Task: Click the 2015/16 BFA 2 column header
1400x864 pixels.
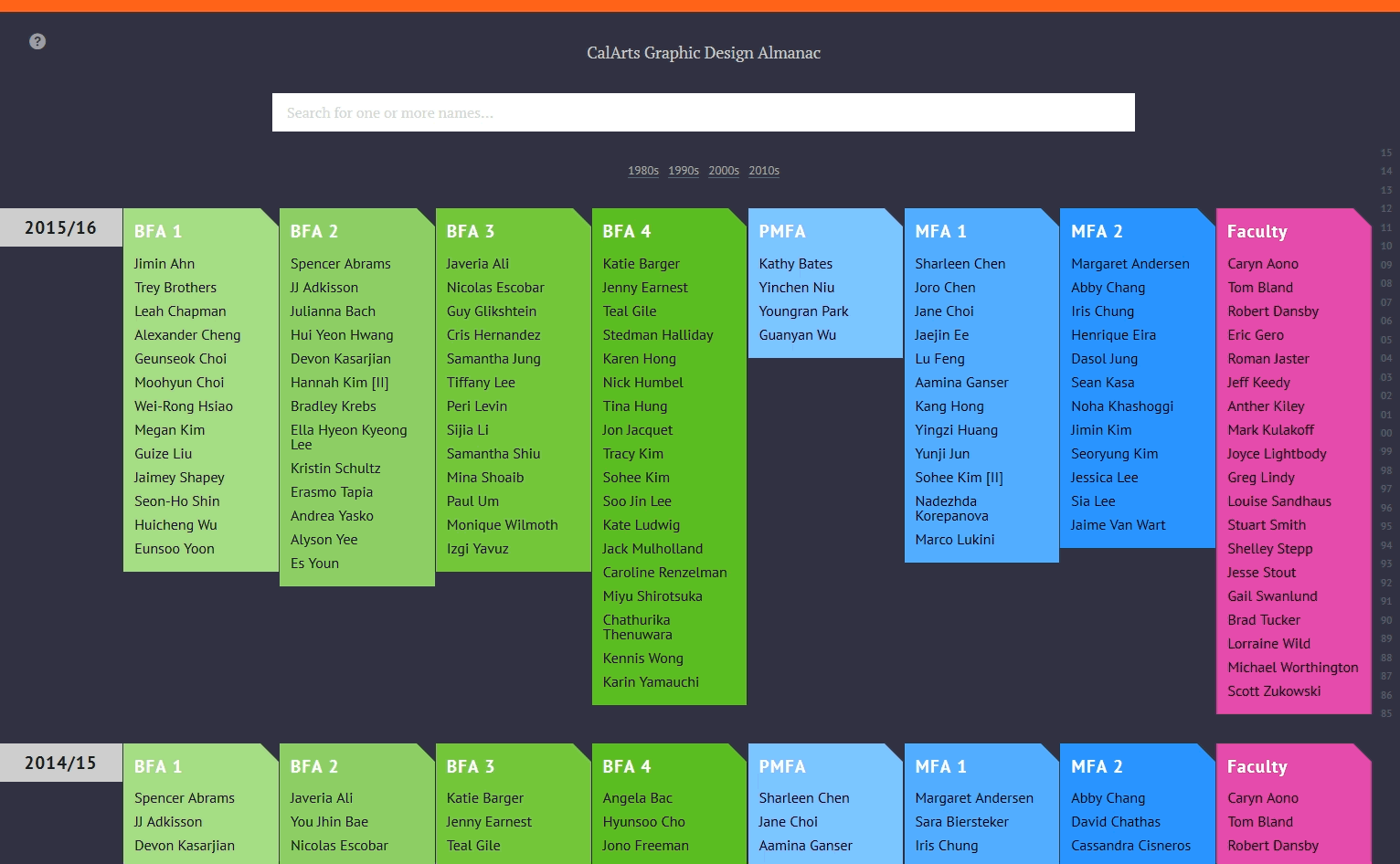Action: [314, 231]
